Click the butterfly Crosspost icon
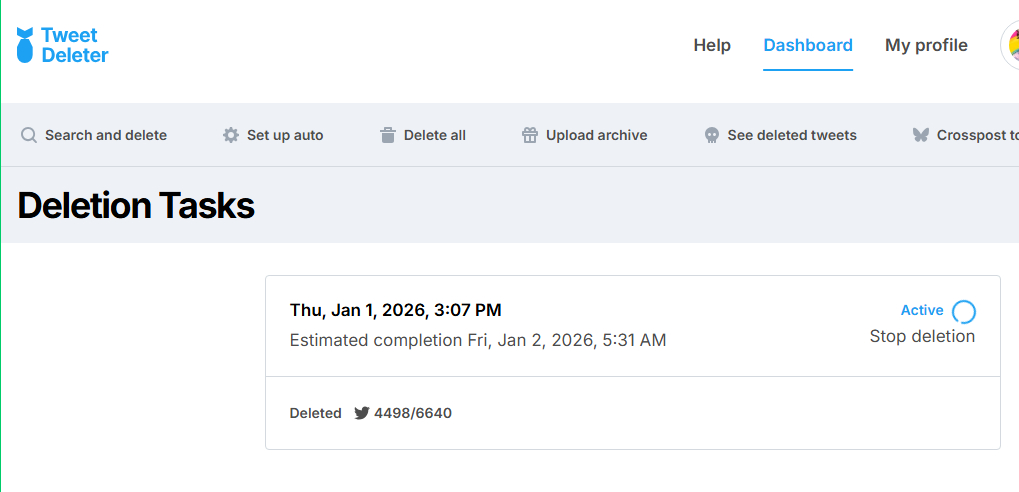The width and height of the screenshot is (1019, 492). (921, 135)
